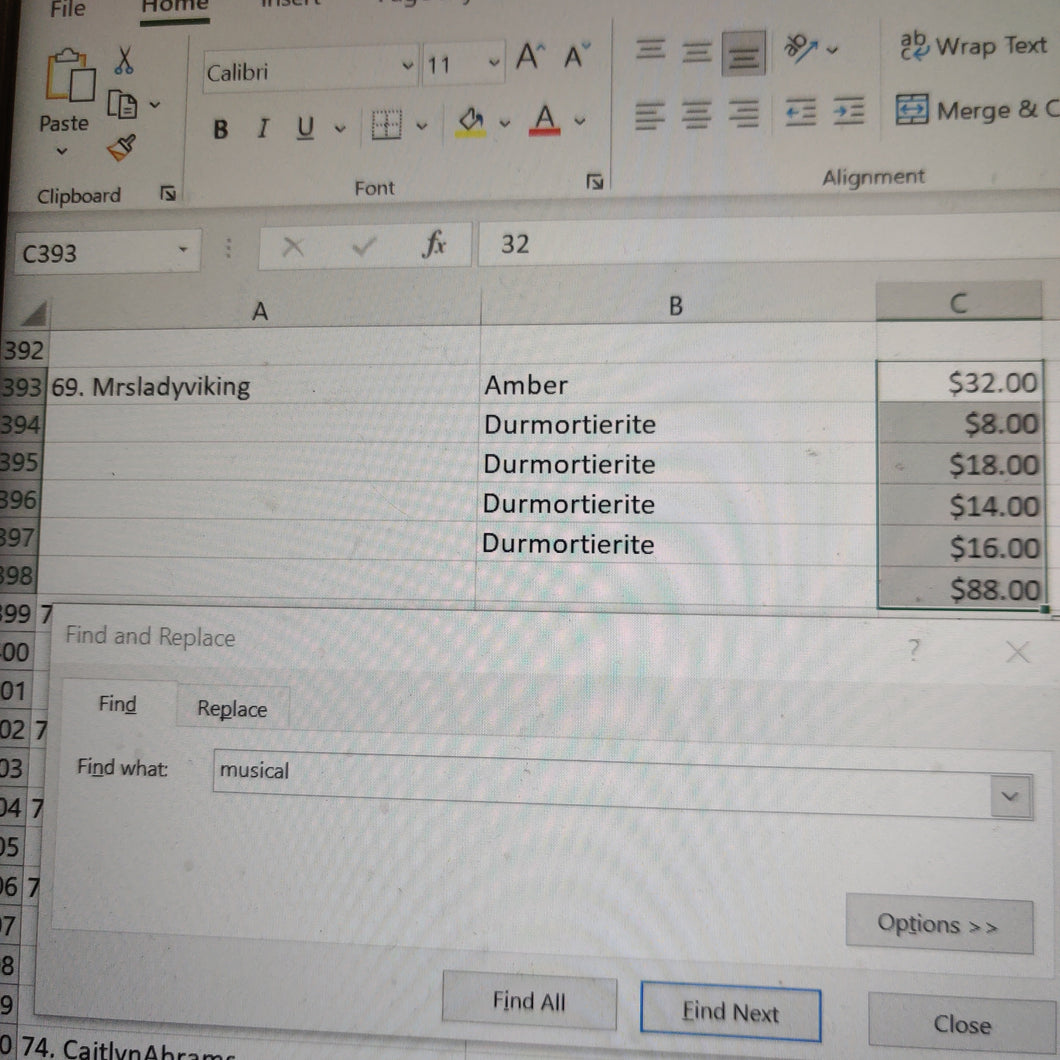The height and width of the screenshot is (1060, 1060).
Task: Apply cell Borders icon
Action: 387,125
